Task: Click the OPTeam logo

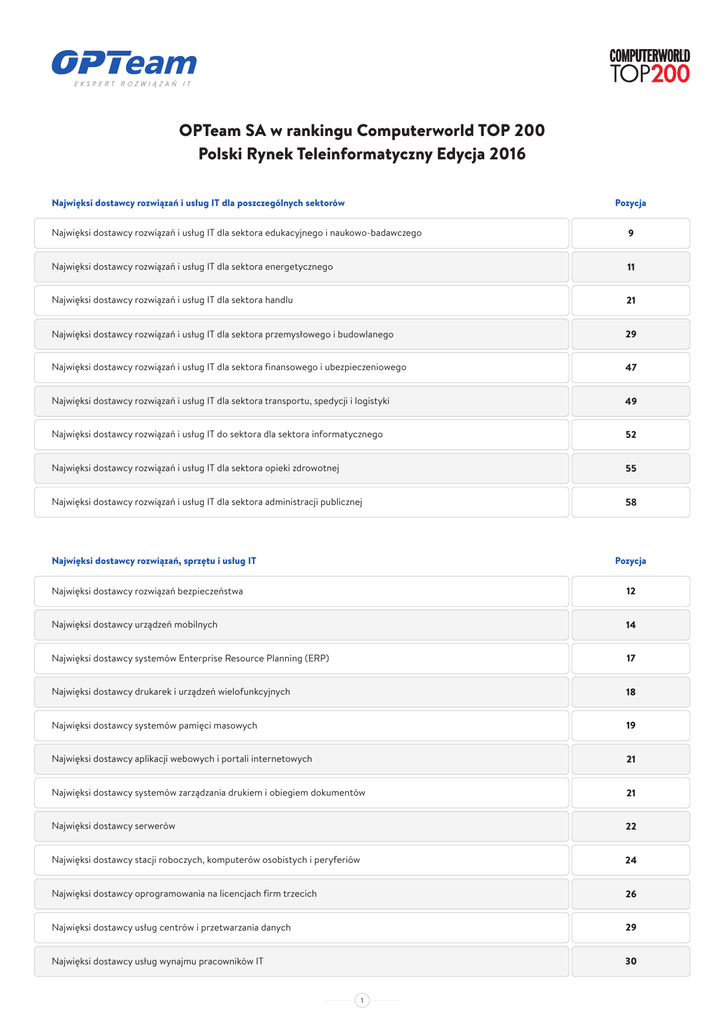Action: pyautogui.click(x=124, y=67)
